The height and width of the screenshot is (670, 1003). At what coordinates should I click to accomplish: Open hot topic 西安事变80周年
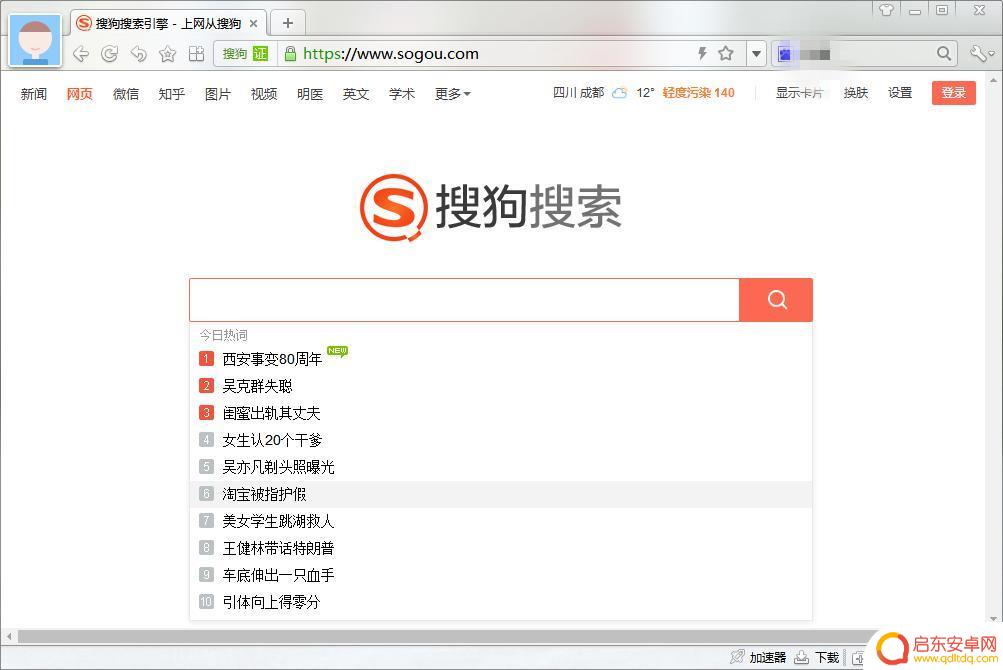tap(272, 359)
